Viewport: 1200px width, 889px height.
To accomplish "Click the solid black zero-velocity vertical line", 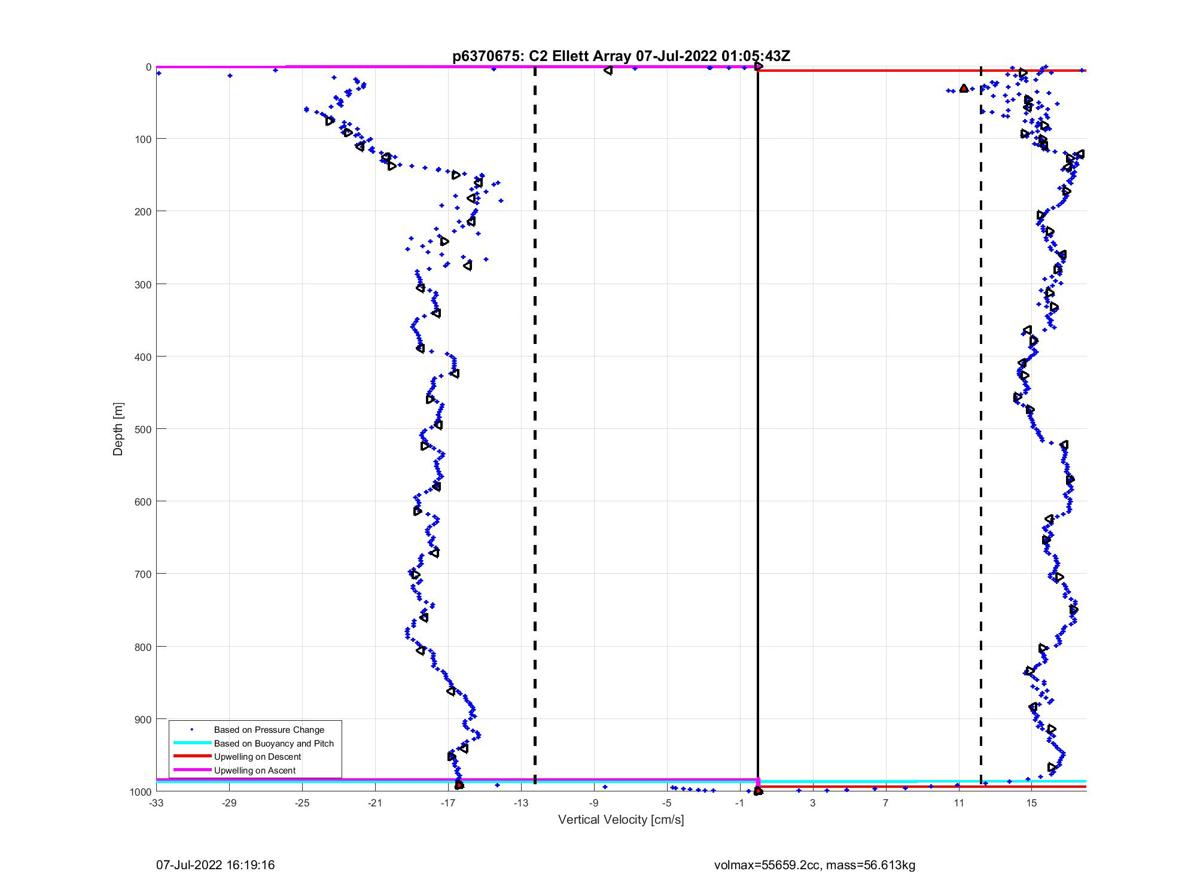I will pos(758,429).
